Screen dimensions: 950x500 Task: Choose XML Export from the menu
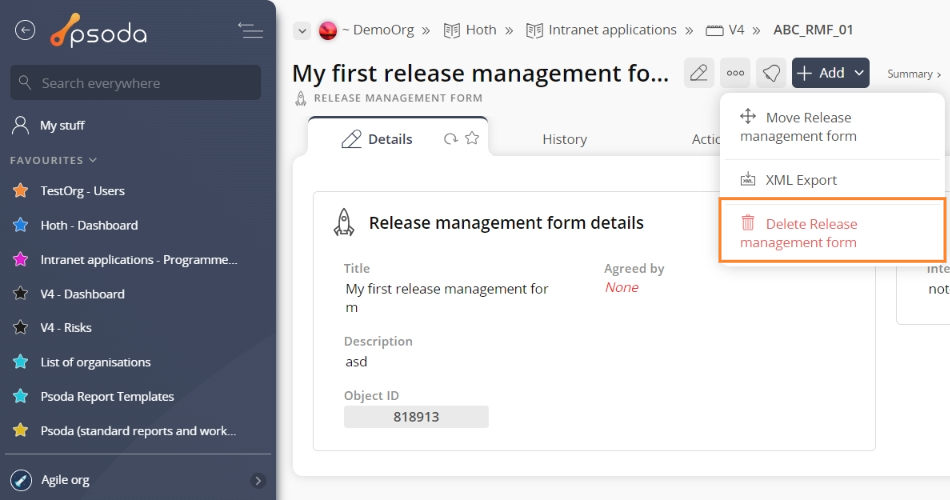pyautogui.click(x=800, y=180)
